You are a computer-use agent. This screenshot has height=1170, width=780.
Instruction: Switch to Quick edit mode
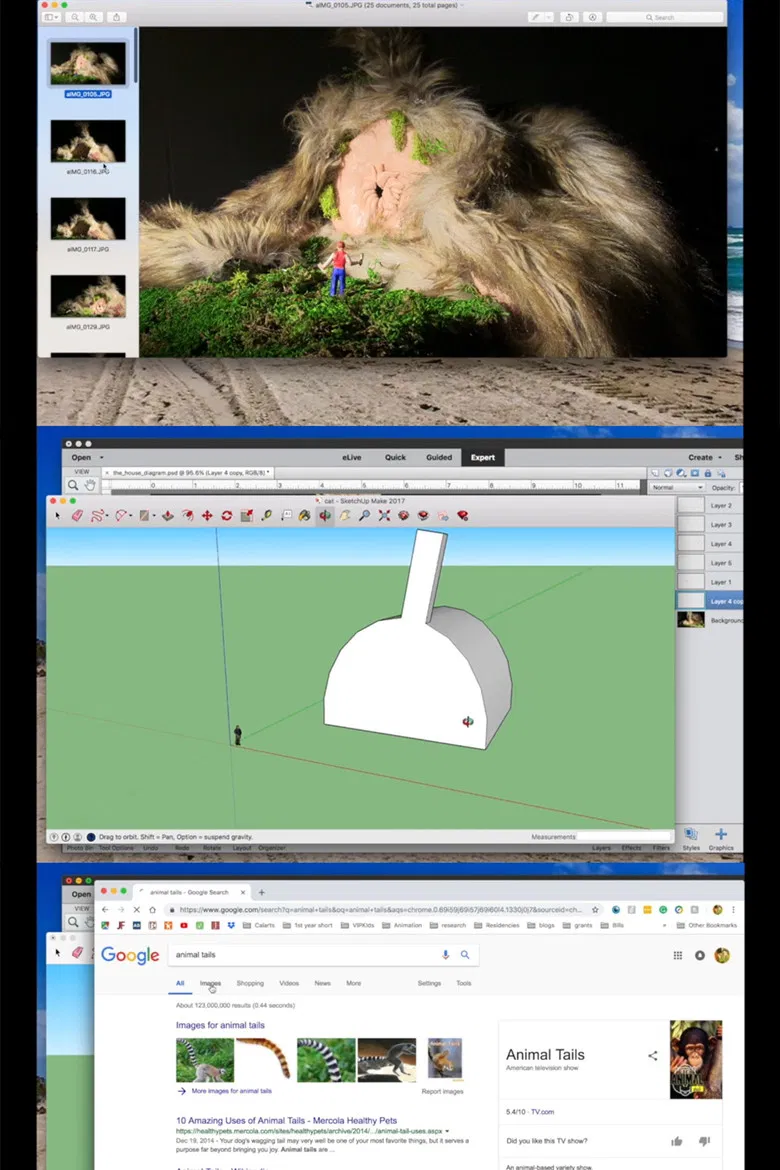coord(395,457)
